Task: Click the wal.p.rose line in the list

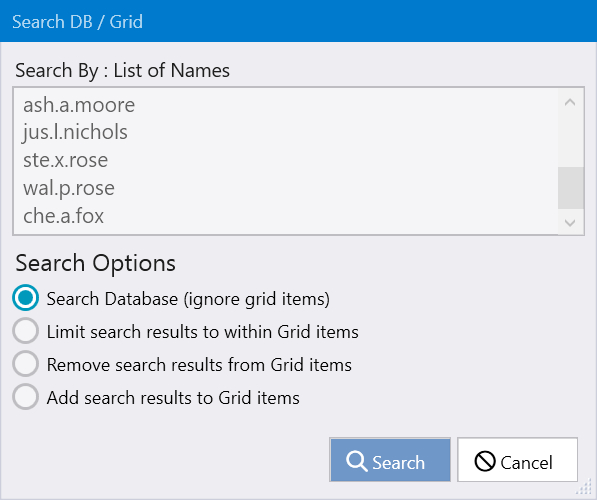Action: click(x=69, y=188)
